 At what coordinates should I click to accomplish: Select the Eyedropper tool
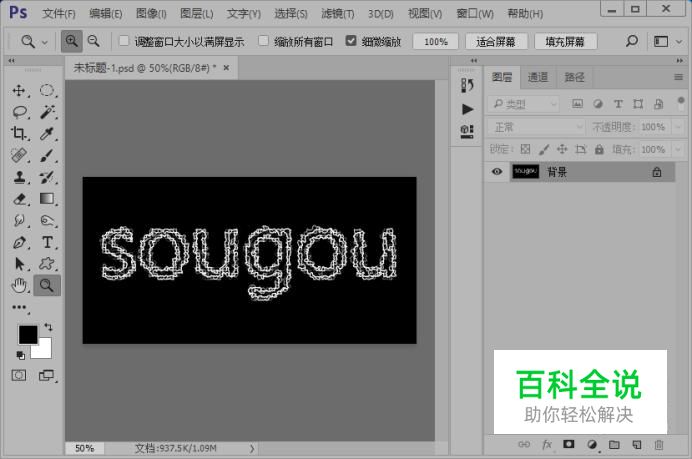coord(47,133)
